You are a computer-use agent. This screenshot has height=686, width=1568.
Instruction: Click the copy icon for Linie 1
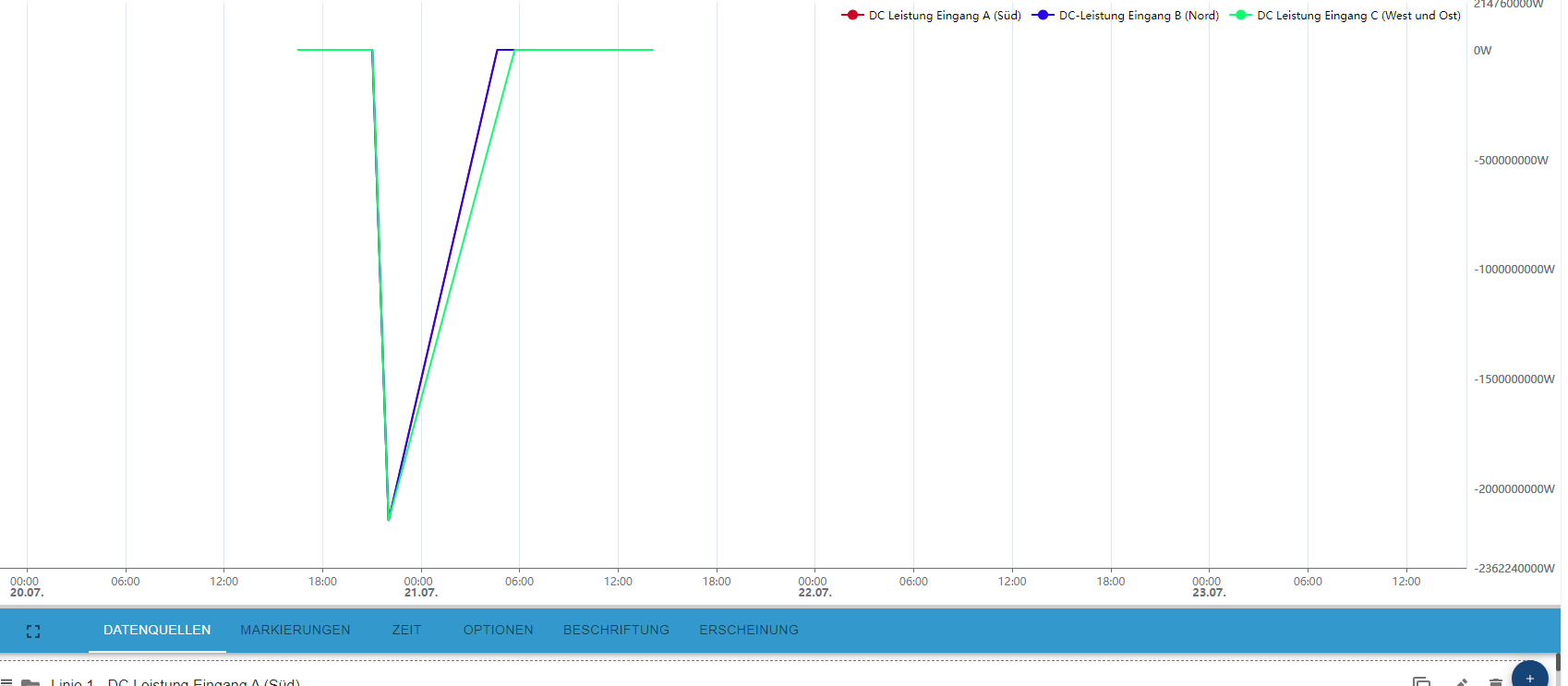tap(1421, 682)
